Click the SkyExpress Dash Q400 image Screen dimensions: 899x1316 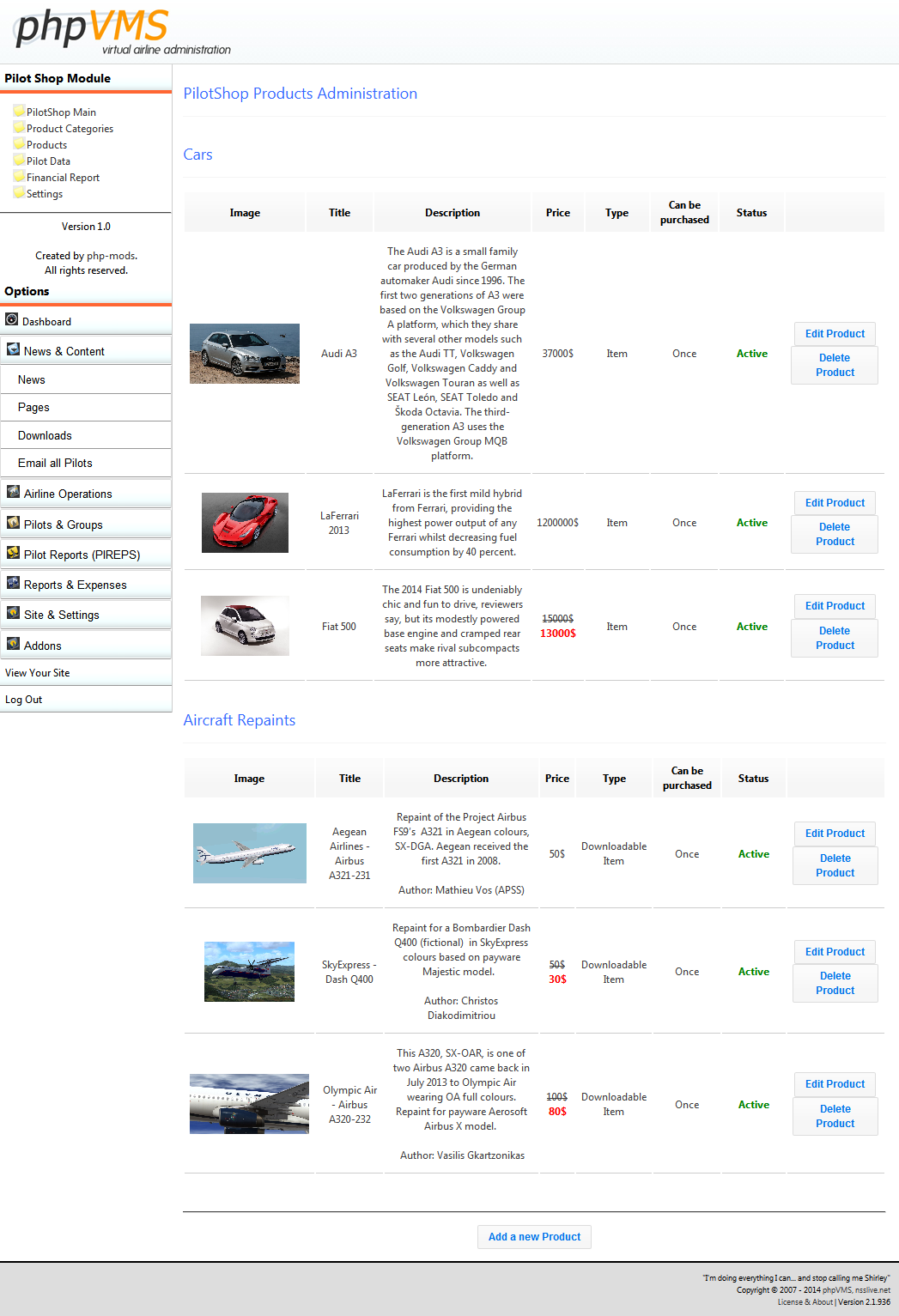pyautogui.click(x=249, y=972)
